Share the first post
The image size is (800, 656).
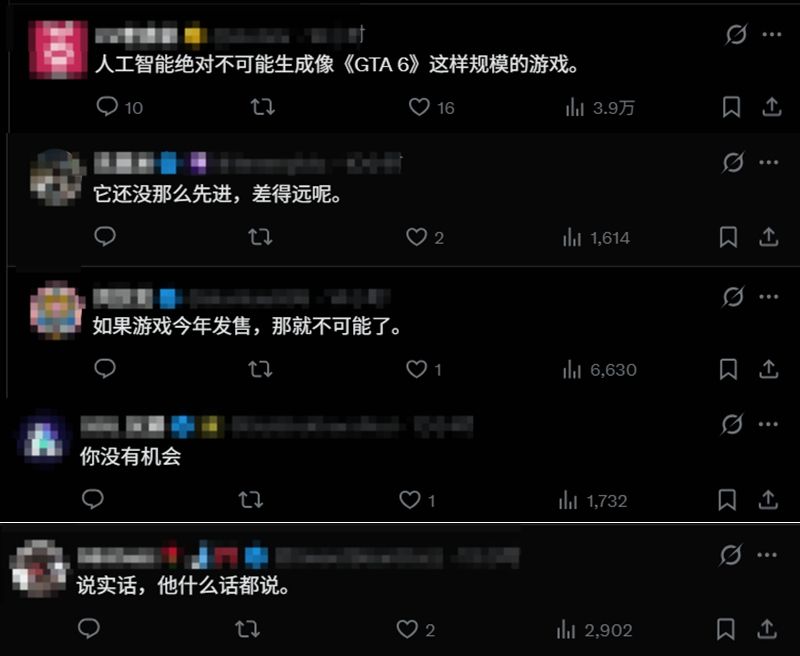[771, 107]
